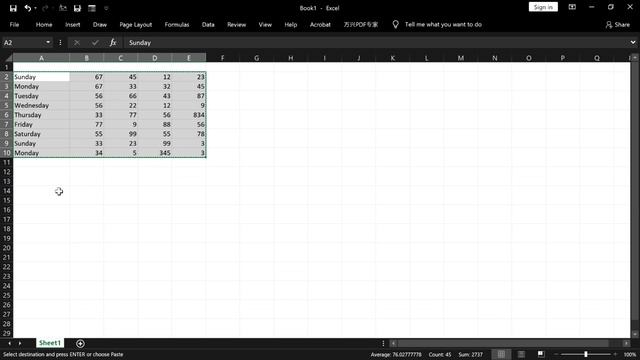
Task: Select the Page Layout tab
Action: [x=136, y=24]
